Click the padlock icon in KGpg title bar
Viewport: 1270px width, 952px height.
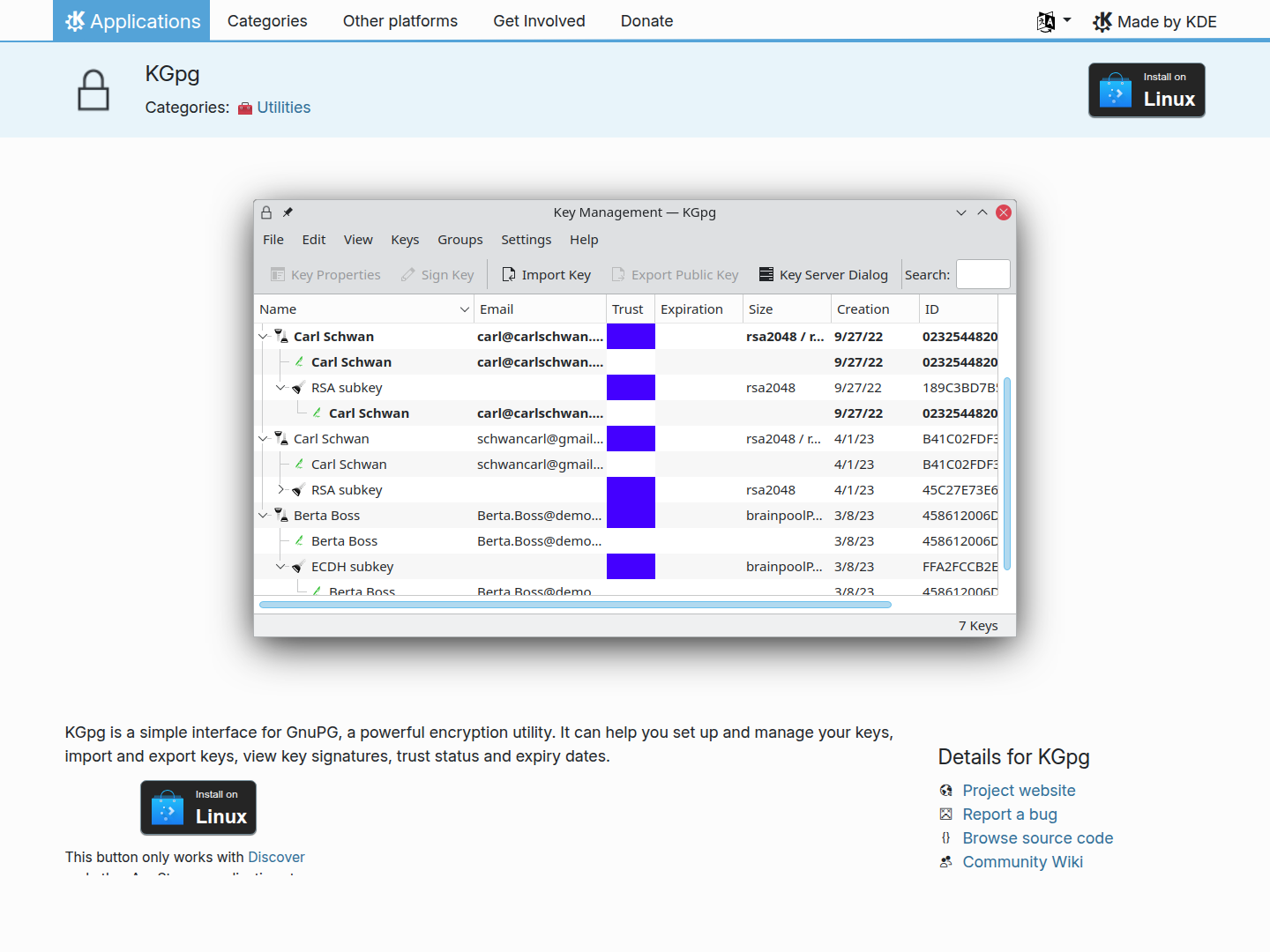pyautogui.click(x=266, y=212)
